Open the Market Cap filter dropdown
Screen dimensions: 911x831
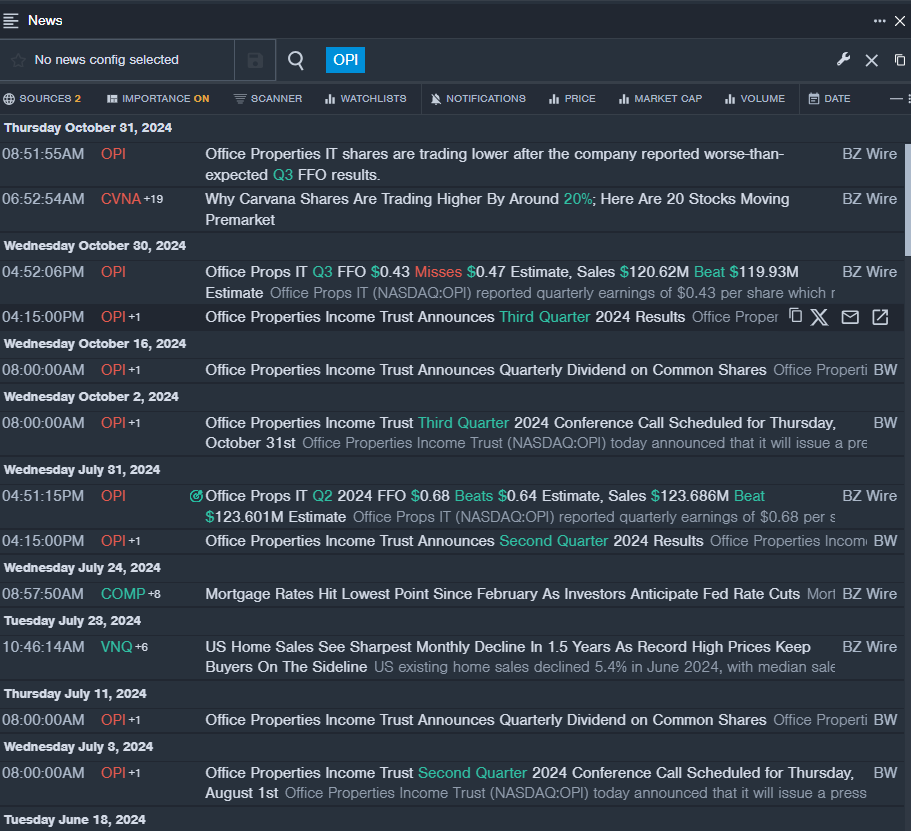tap(660, 99)
